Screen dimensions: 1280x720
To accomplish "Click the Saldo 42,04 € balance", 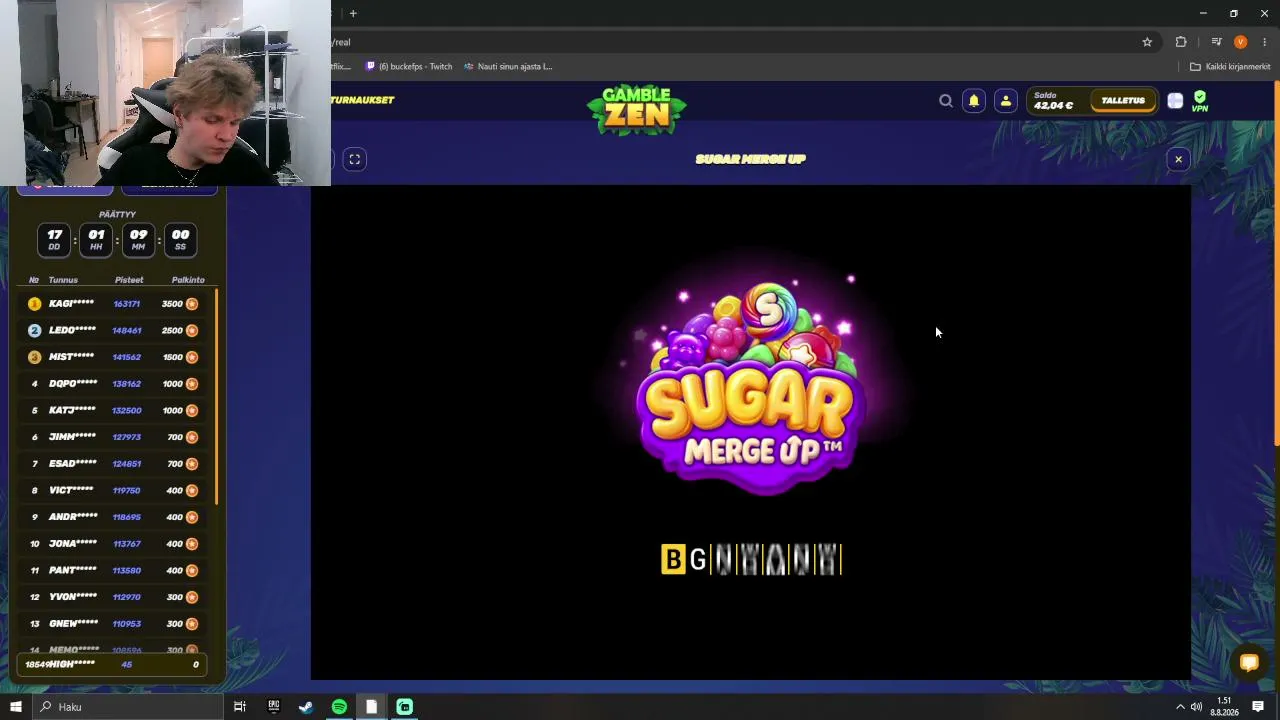I will pos(1054,101).
